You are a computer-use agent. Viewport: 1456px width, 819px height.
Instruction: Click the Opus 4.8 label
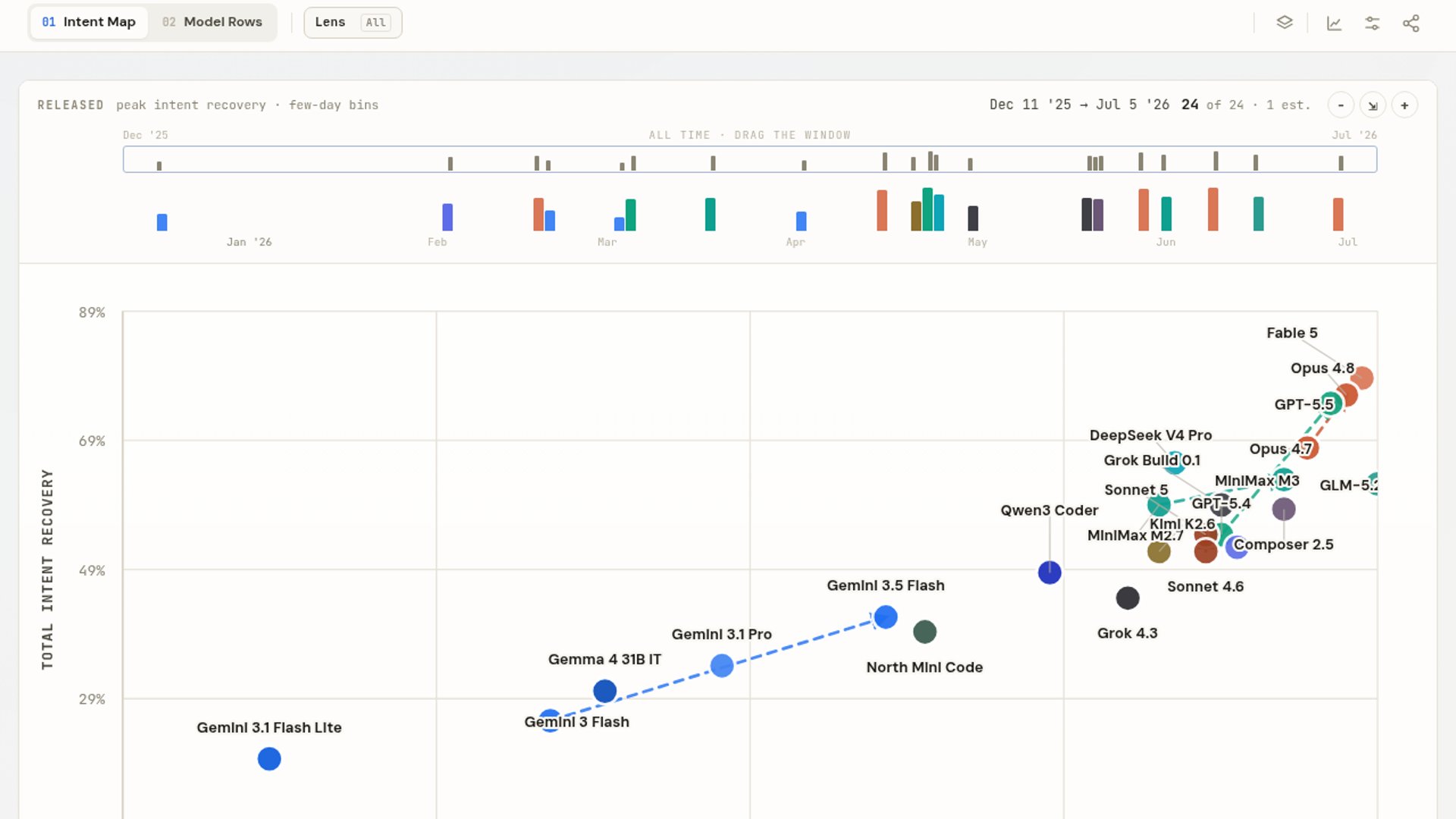tap(1322, 368)
